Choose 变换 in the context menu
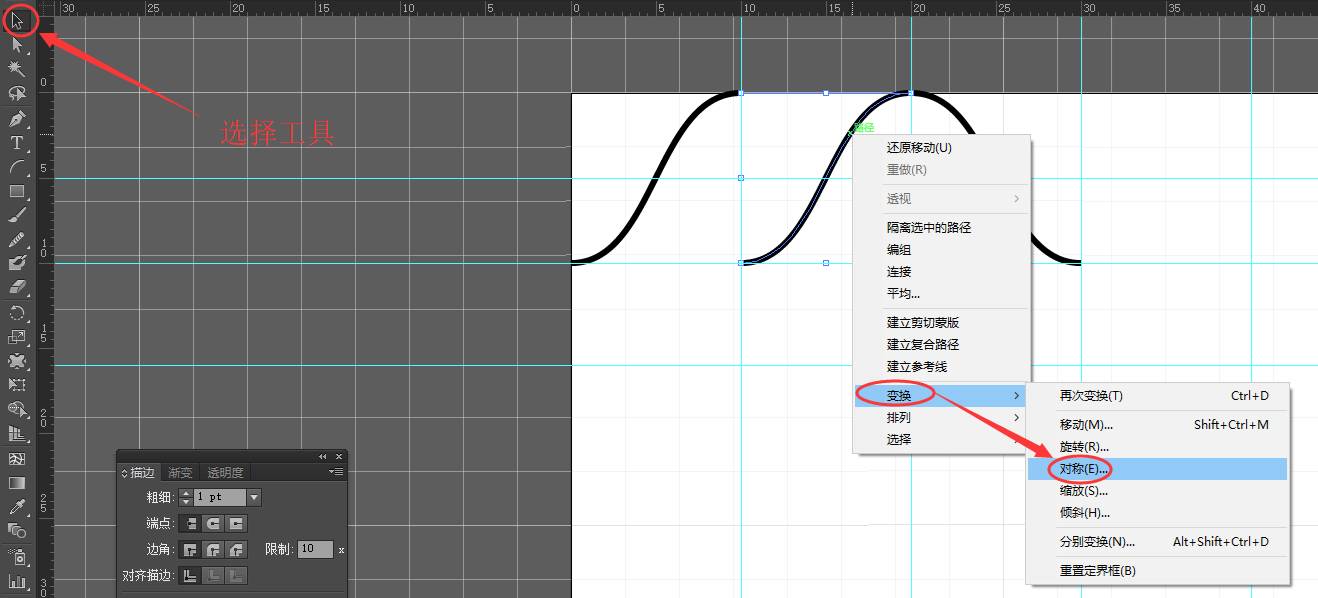The height and width of the screenshot is (598, 1318). pyautogui.click(x=940, y=395)
